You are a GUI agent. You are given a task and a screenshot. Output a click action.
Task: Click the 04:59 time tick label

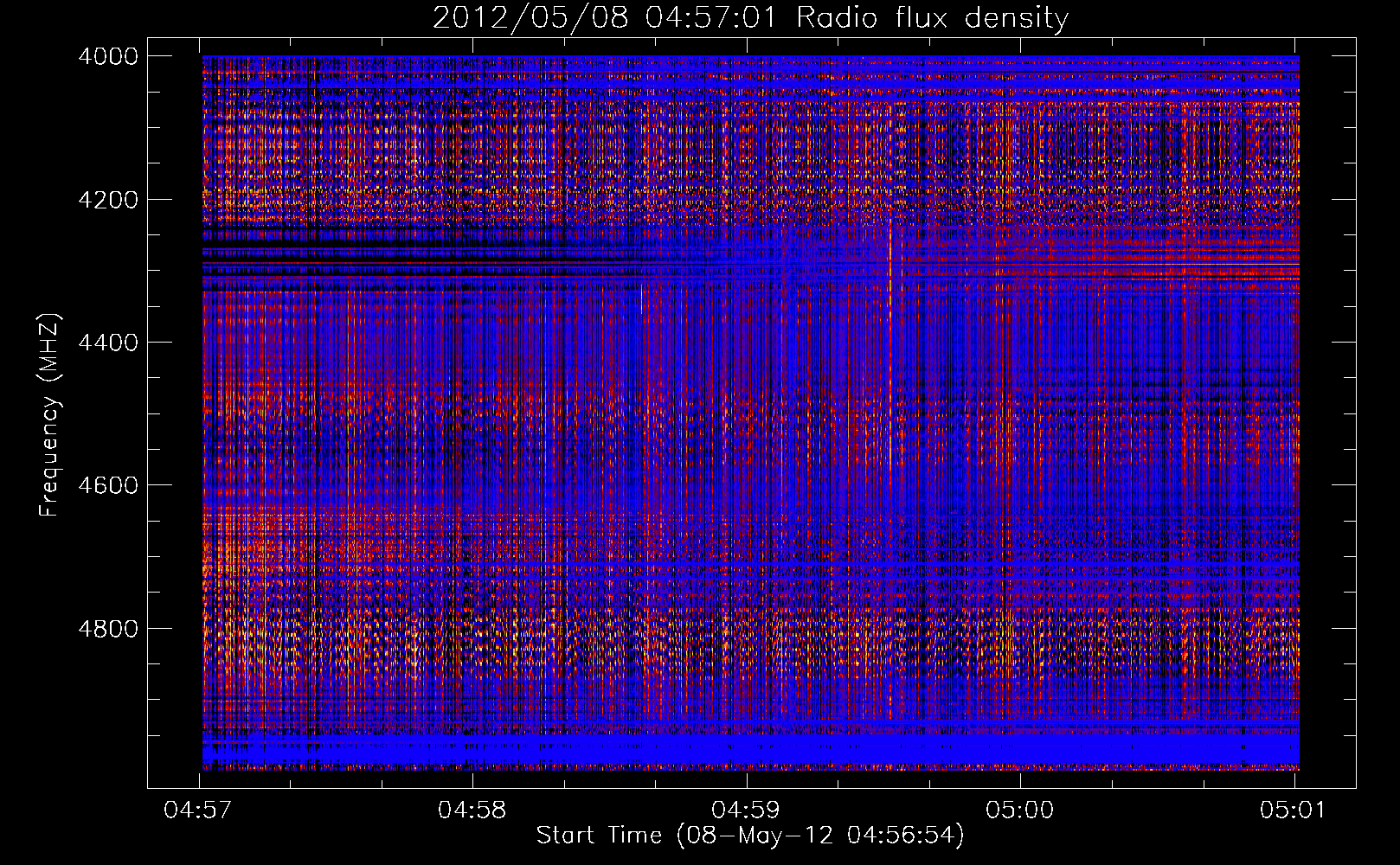[746, 811]
